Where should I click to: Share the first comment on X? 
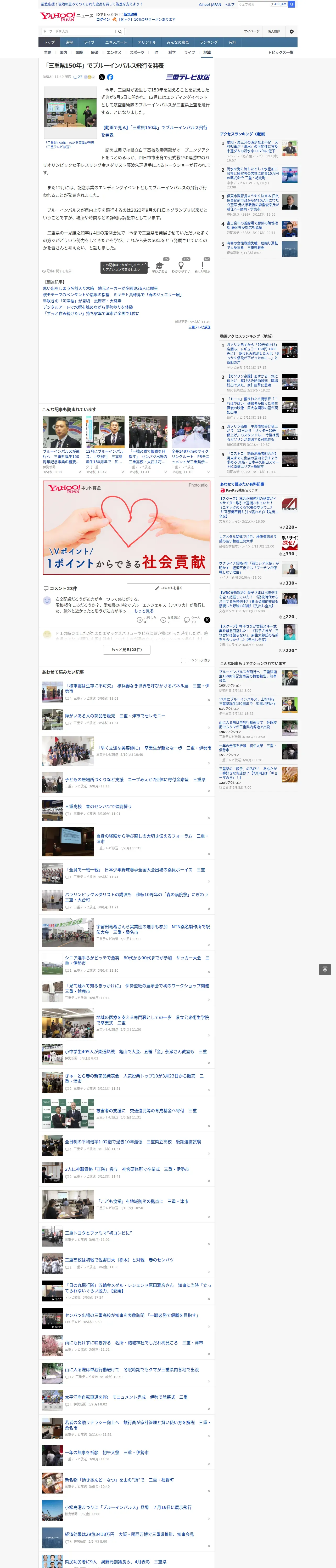coord(207,620)
